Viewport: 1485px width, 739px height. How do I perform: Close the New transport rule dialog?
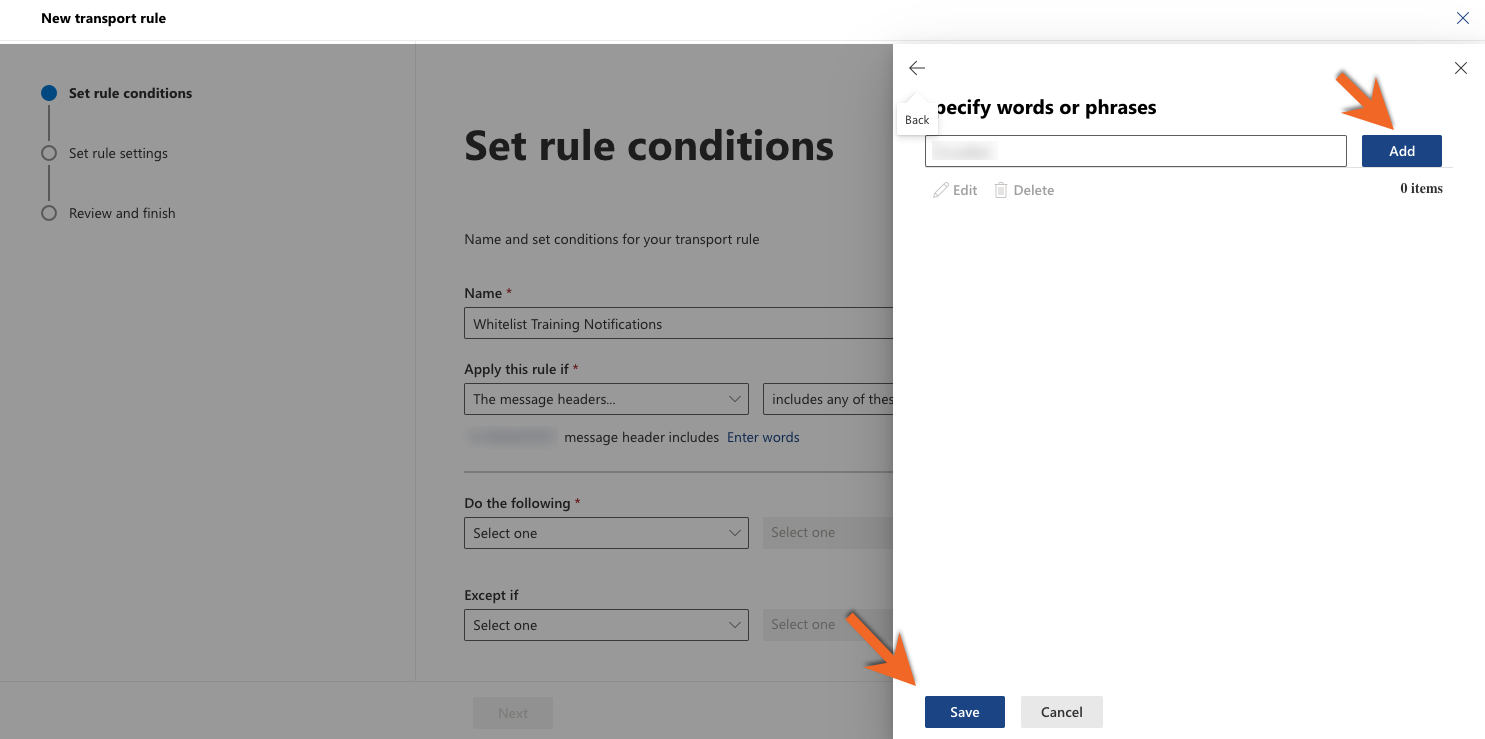click(x=1463, y=18)
